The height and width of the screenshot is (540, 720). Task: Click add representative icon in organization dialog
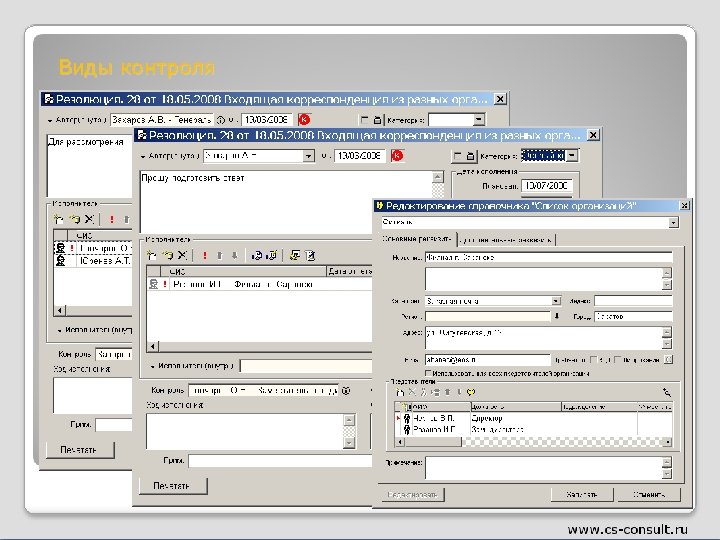click(x=400, y=392)
